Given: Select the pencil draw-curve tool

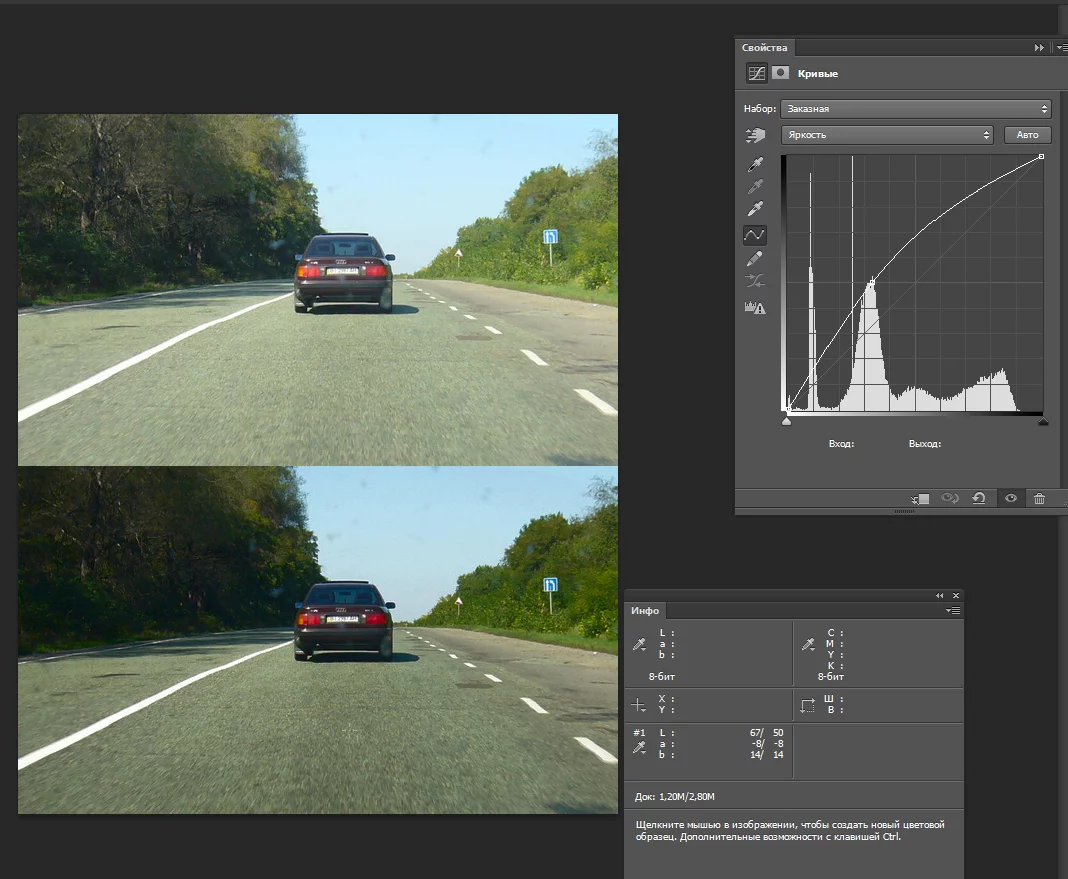Looking at the screenshot, I should (x=755, y=260).
